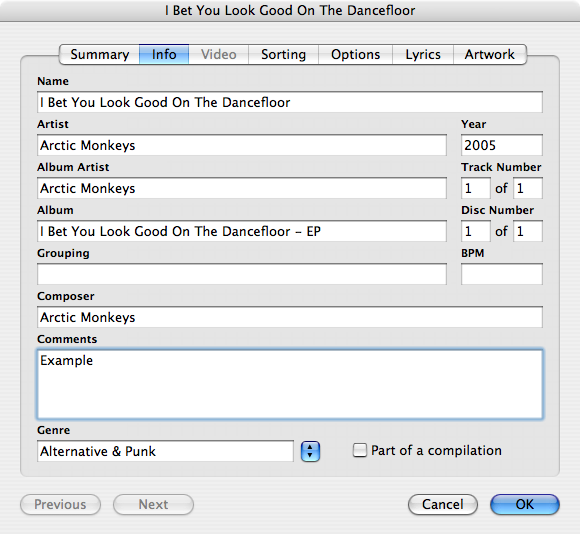Click the Year field showing 2005
Viewport: 580px width, 534px height.
[x=502, y=145]
